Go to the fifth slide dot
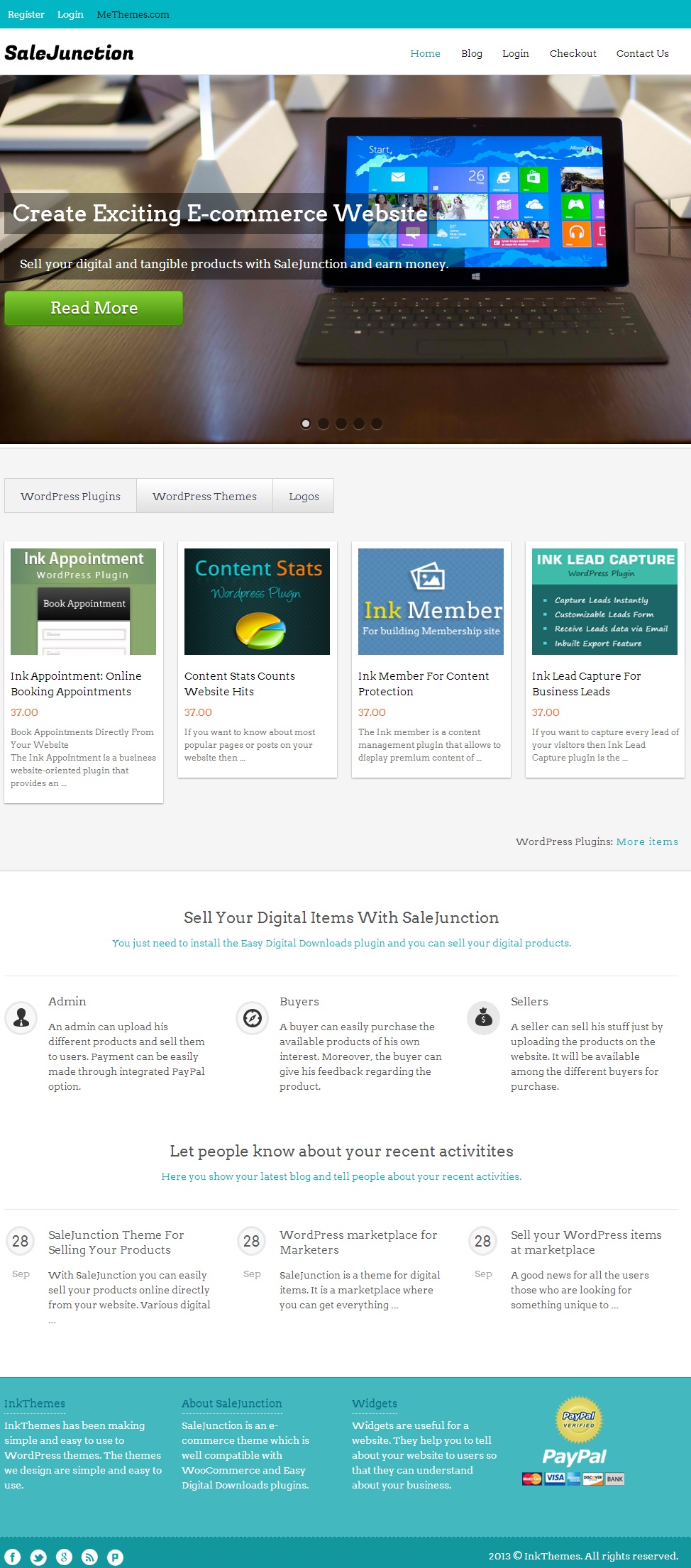The image size is (691, 1568). click(x=377, y=424)
